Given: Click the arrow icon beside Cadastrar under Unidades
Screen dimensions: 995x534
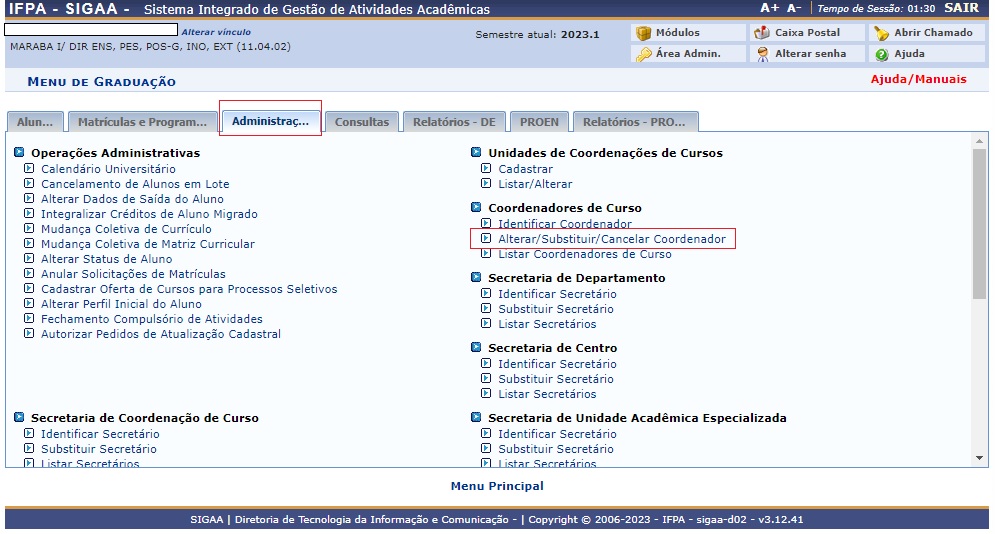Looking at the screenshot, I should [x=486, y=168].
